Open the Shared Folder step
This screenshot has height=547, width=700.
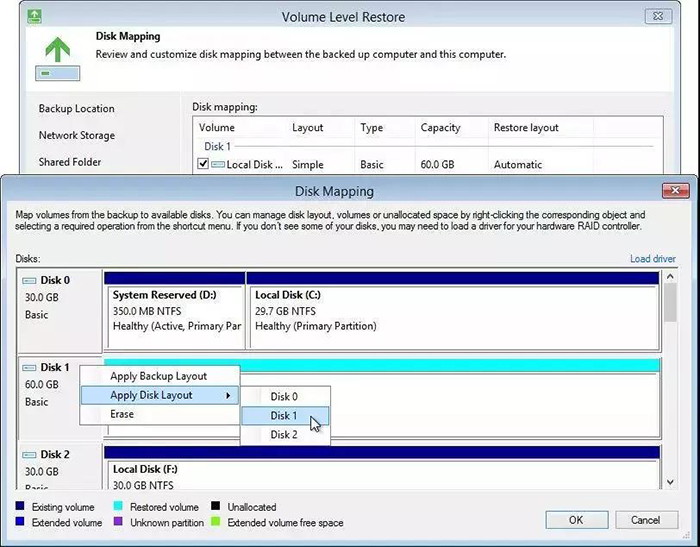click(70, 162)
